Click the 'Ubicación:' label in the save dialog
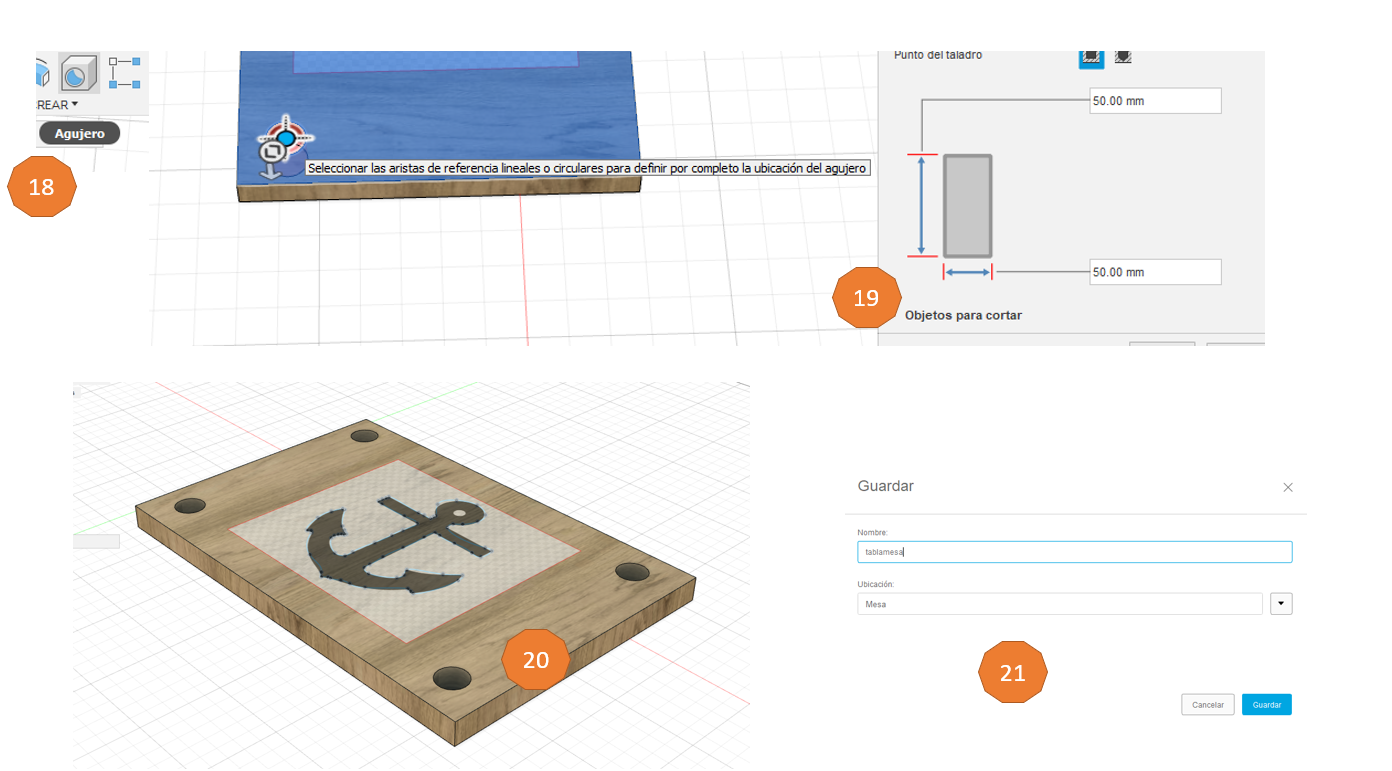 (875, 584)
